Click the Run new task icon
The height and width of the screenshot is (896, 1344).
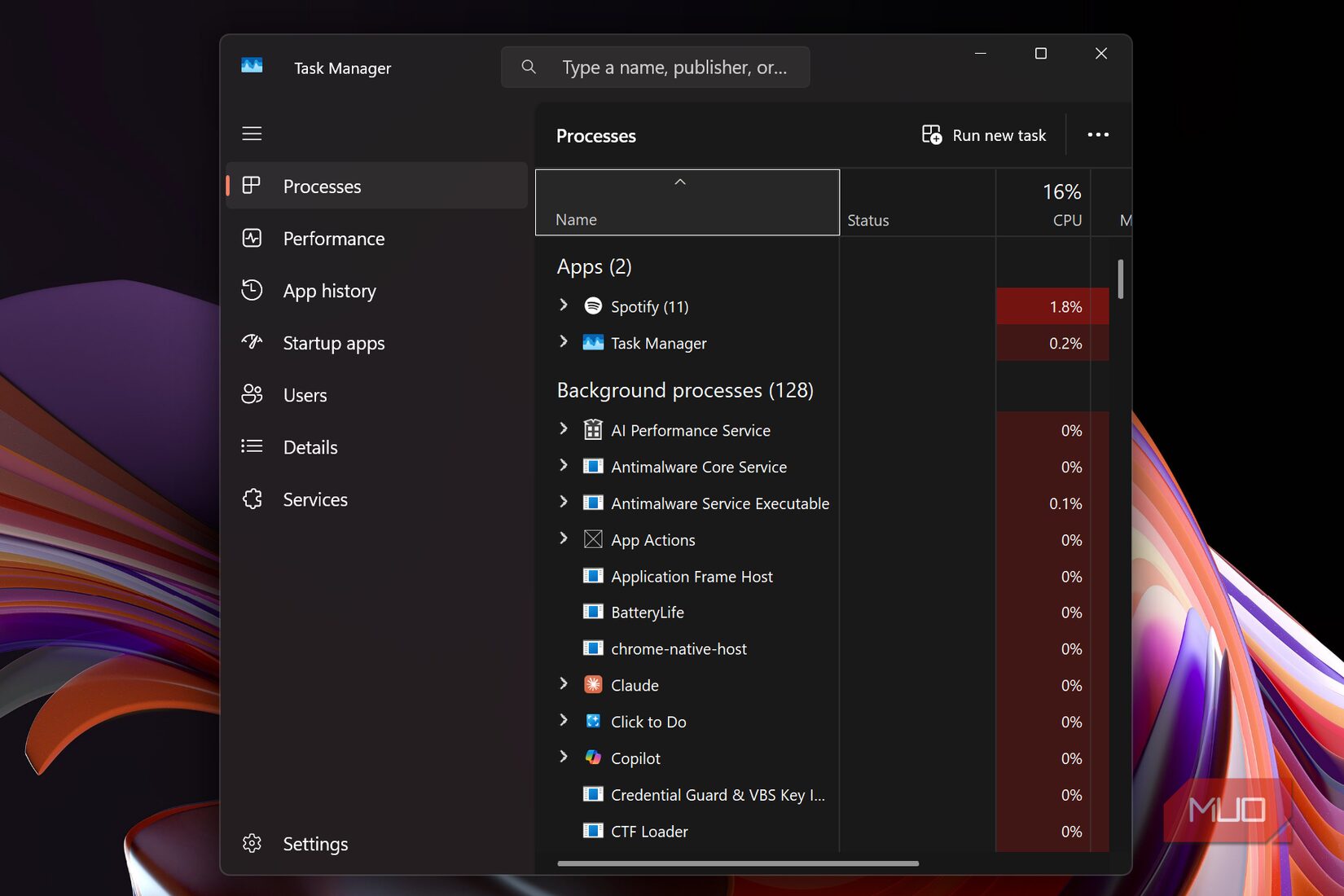[932, 134]
